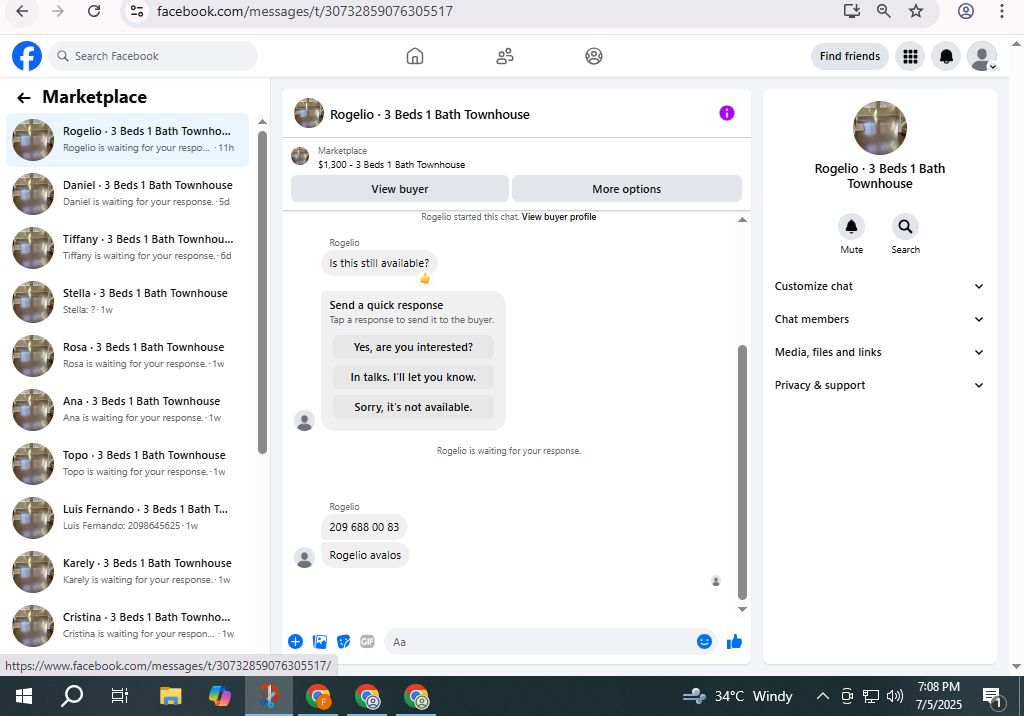This screenshot has height=716, width=1024.
Task: Open browser zoom magnifier icon
Action: (884, 11)
